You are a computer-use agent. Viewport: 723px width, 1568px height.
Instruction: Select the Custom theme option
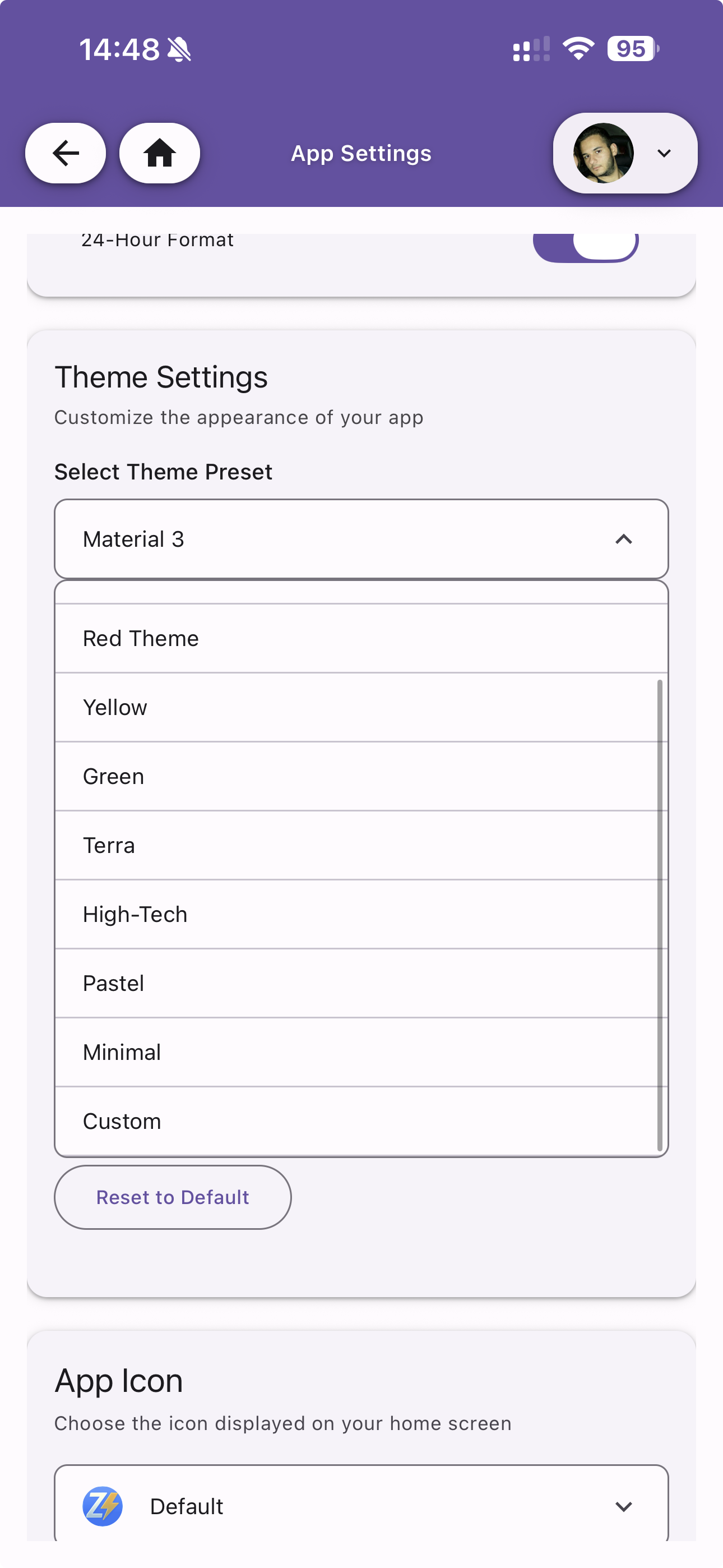360,1121
